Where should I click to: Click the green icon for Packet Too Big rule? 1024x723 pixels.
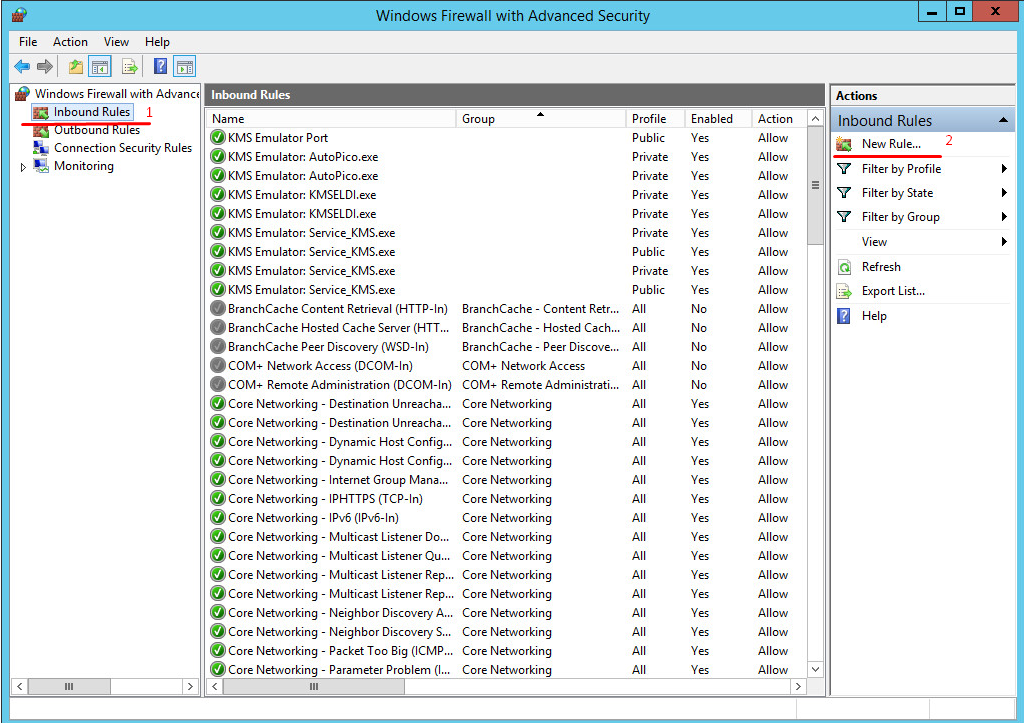click(x=218, y=651)
